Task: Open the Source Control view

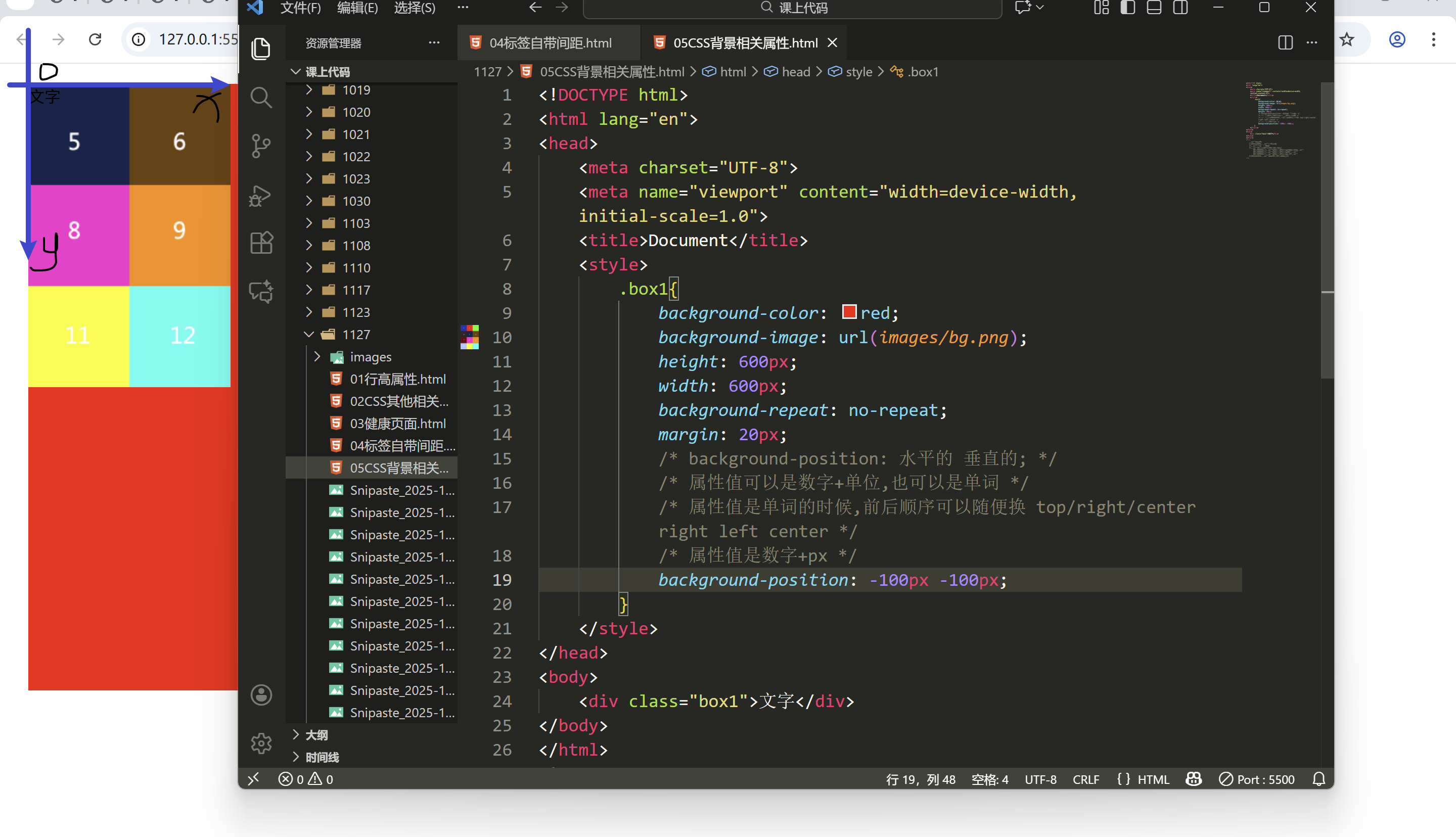Action: click(x=261, y=146)
